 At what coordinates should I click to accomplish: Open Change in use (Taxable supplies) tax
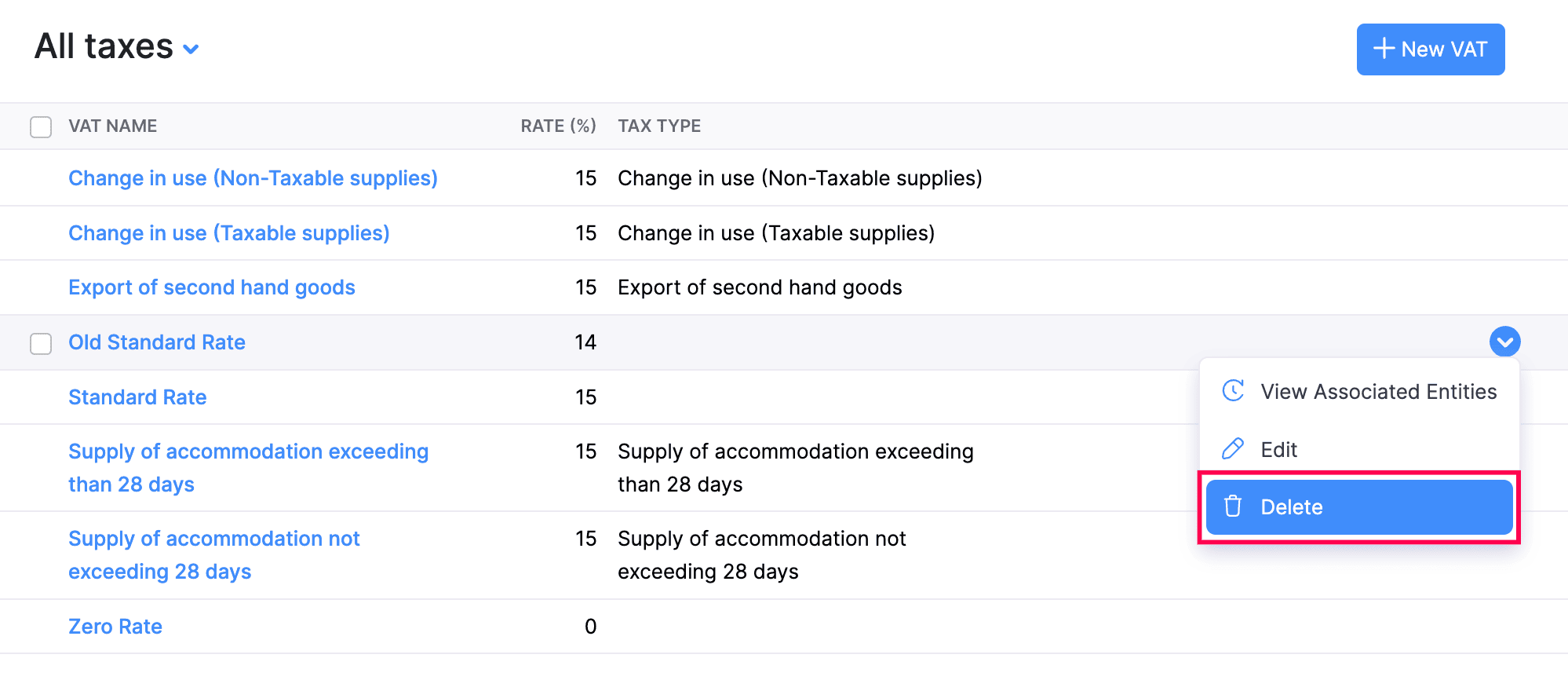click(228, 233)
